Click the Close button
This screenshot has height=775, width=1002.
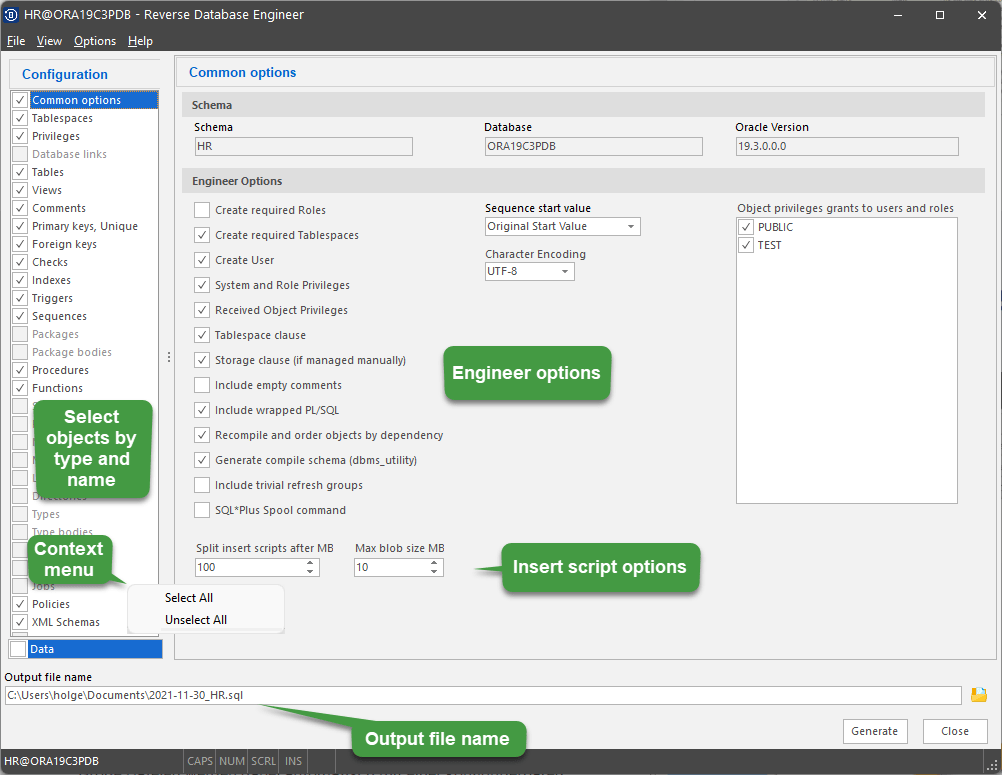[x=954, y=731]
